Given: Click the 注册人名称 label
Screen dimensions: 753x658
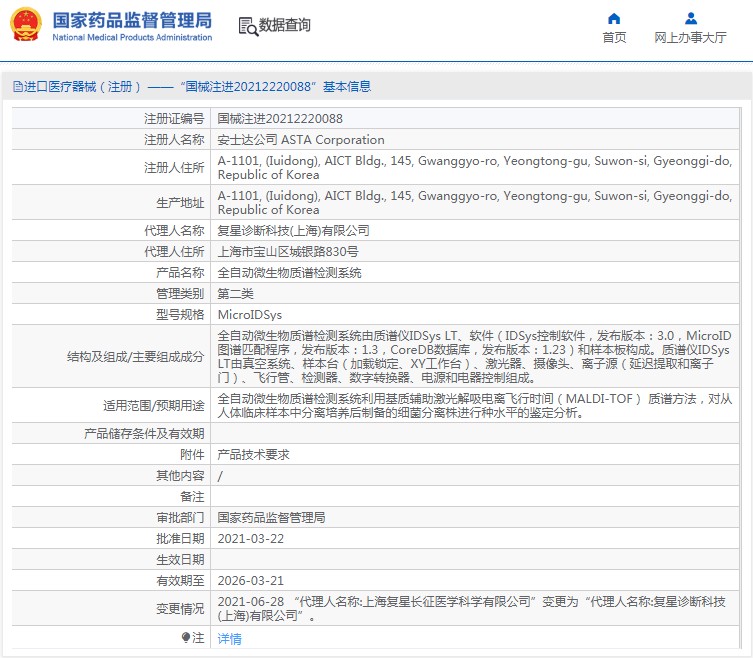Looking at the screenshot, I should [174, 140].
